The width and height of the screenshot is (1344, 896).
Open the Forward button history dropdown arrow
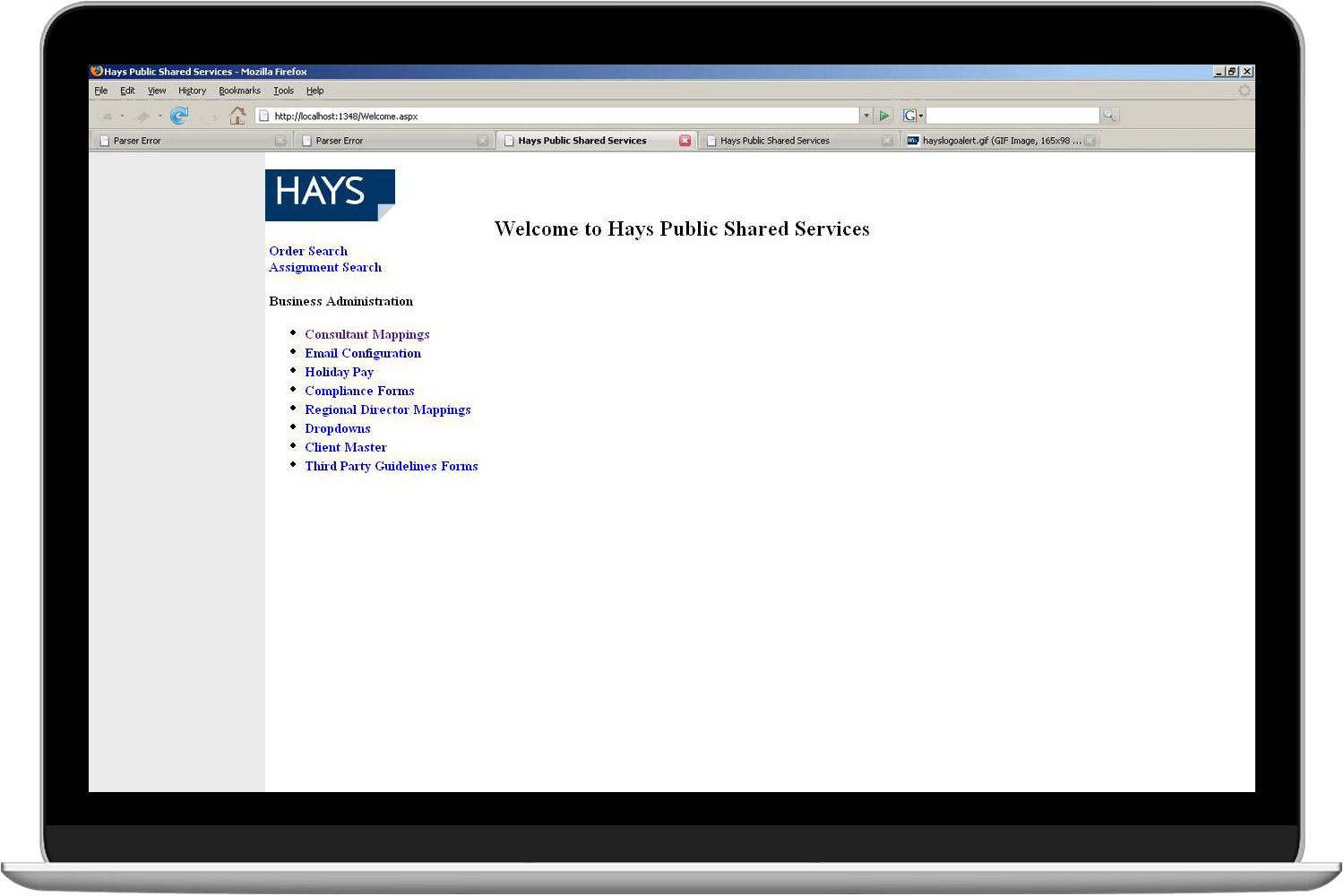pyautogui.click(x=160, y=116)
